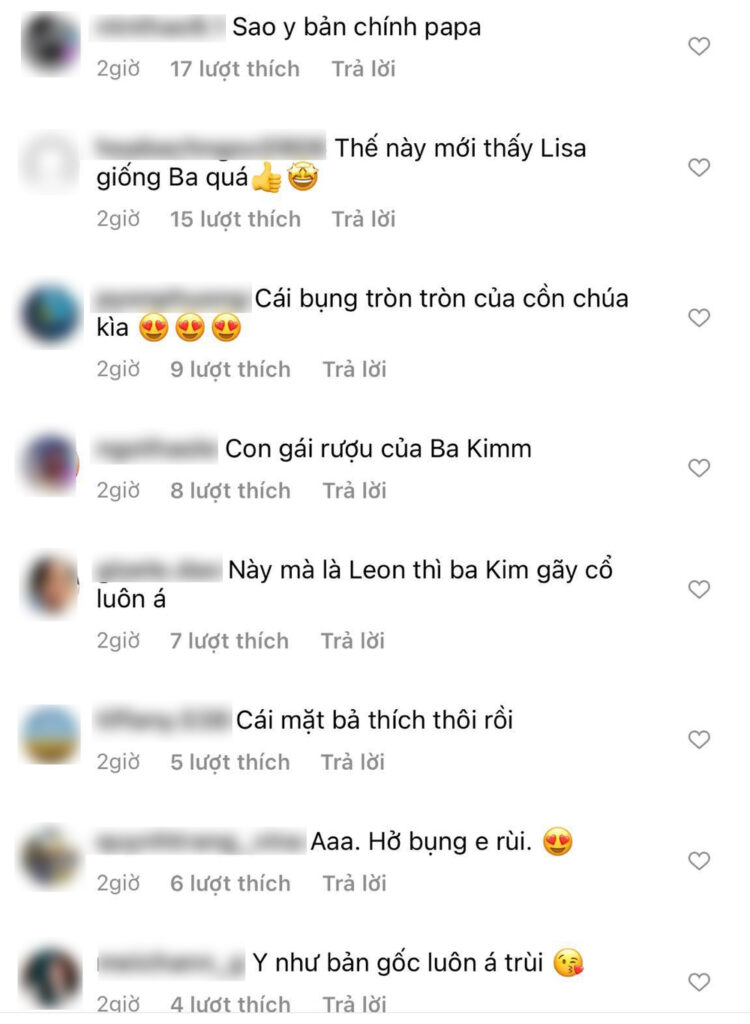
Task: Reply to "Con gái rượu của Ba Kimm"
Action: 355,490
